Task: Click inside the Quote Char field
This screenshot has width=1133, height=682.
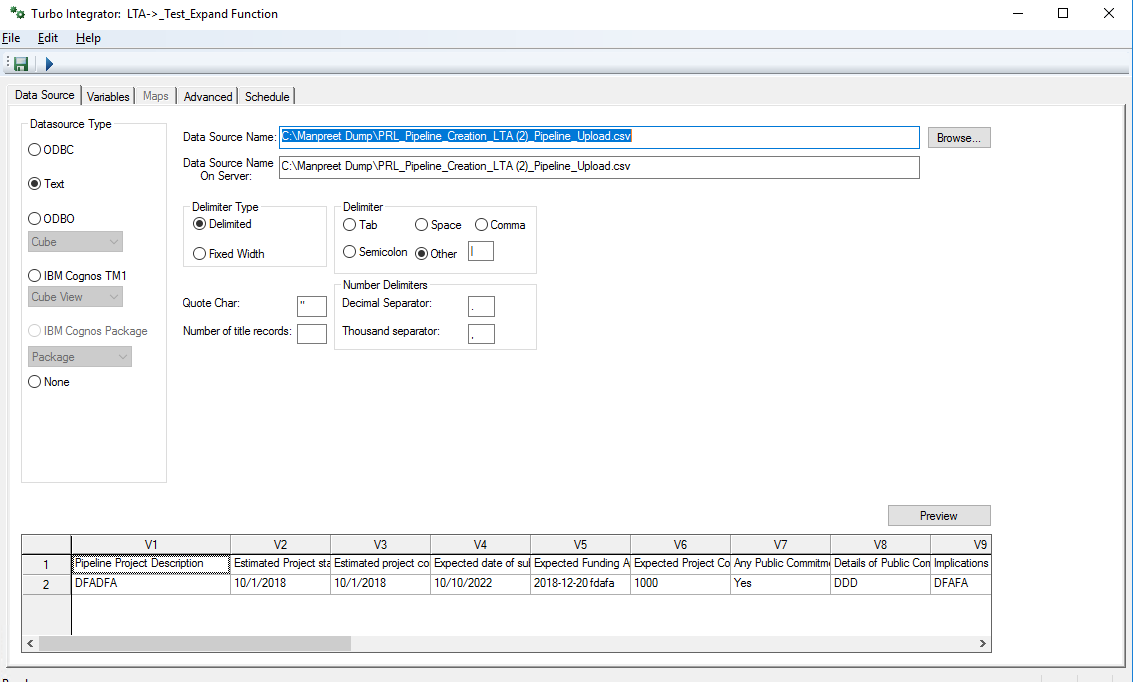Action: click(311, 306)
